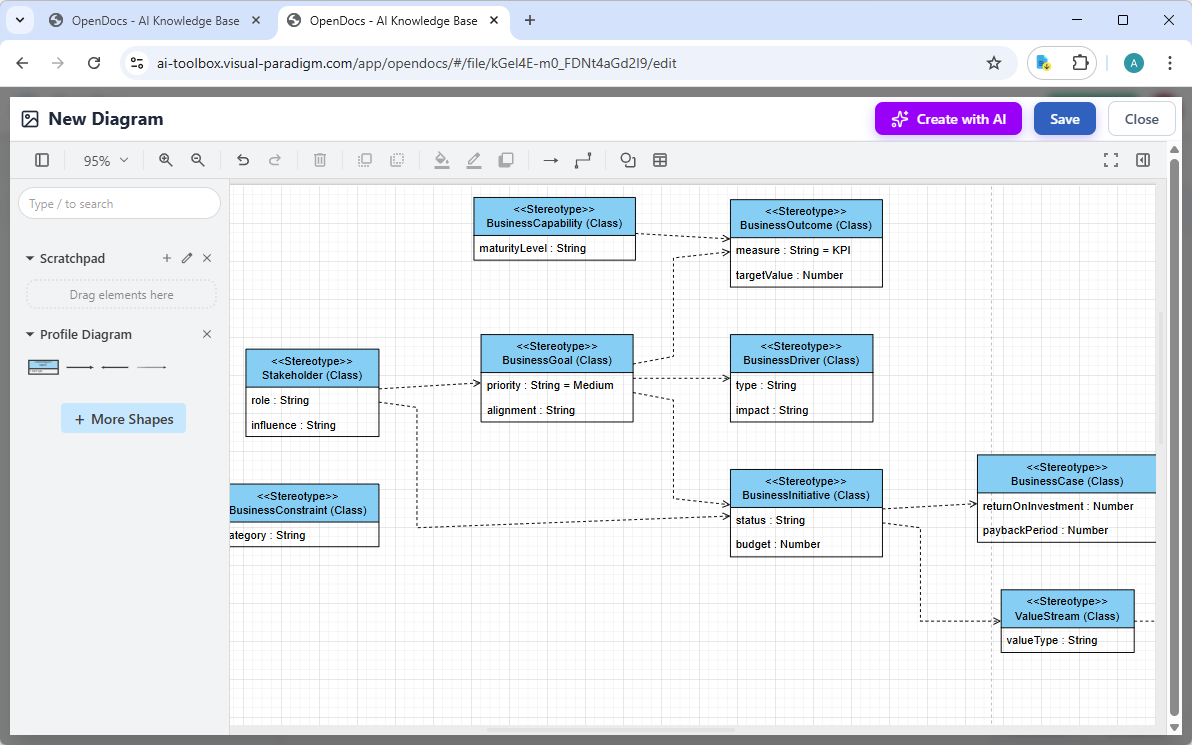Image resolution: width=1192 pixels, height=745 pixels.
Task: Collapse the Profile Diagram section
Action: [29, 334]
